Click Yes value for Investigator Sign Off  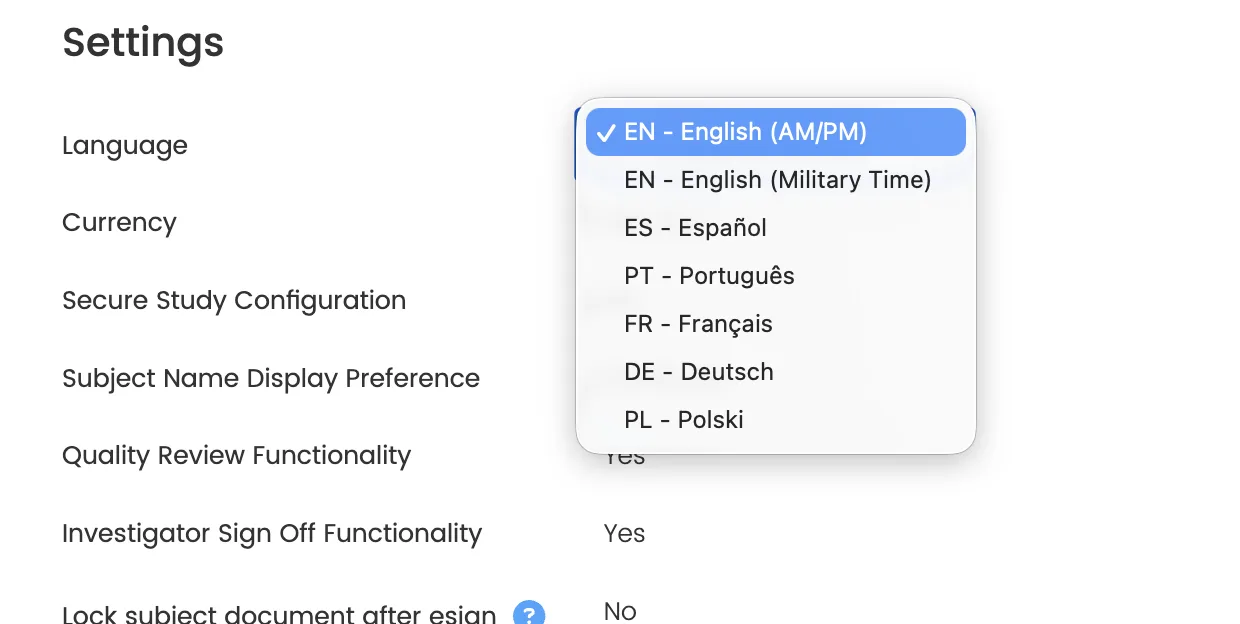(624, 534)
